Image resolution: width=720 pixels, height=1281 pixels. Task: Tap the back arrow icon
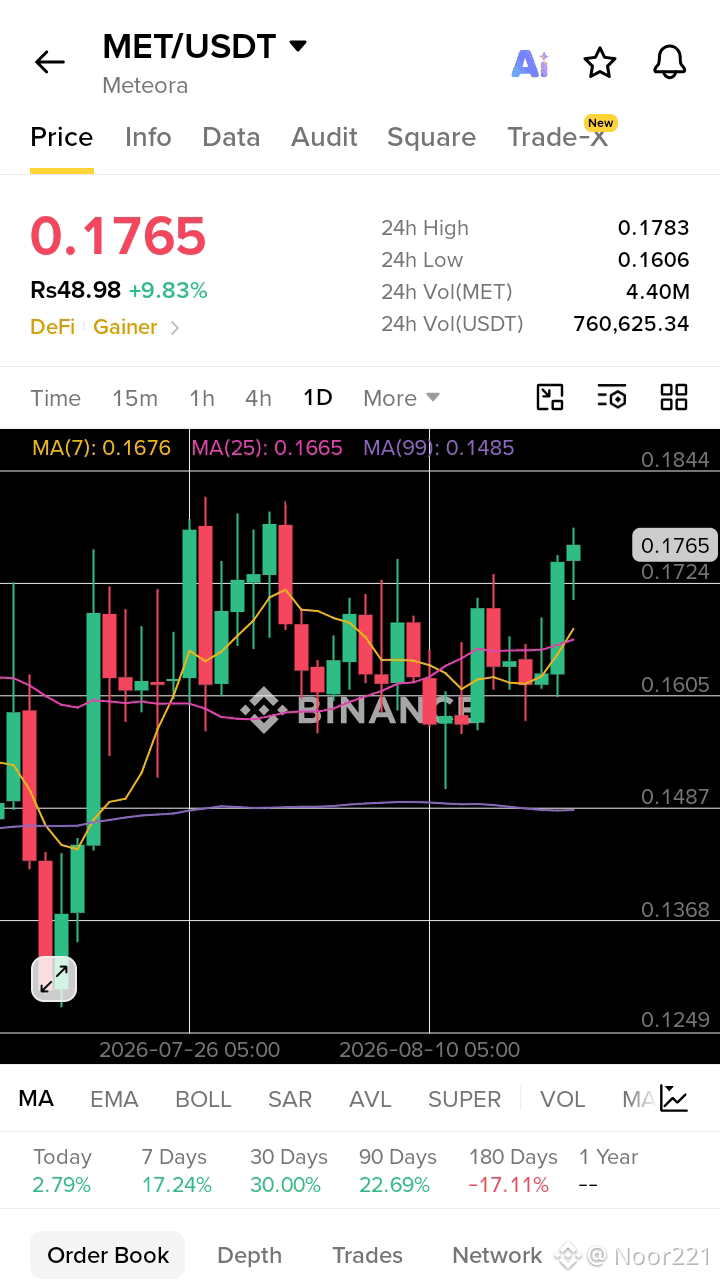pyautogui.click(x=49, y=63)
